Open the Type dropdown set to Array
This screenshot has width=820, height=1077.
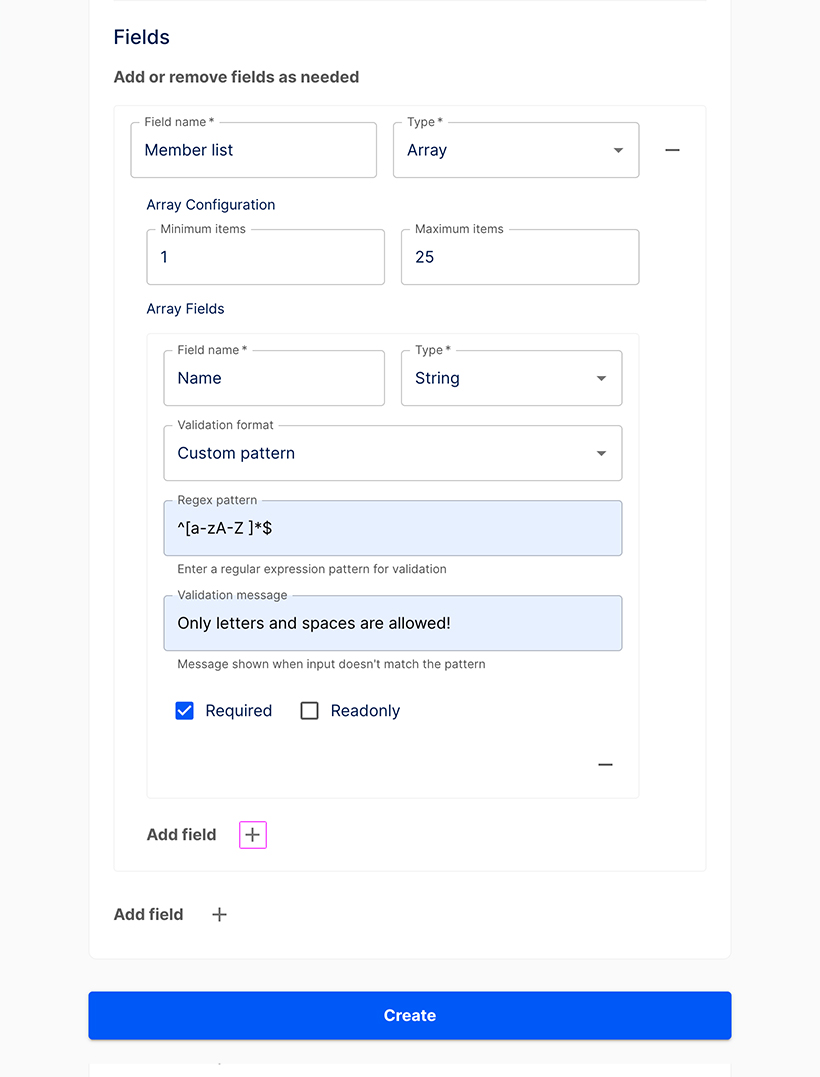point(516,150)
